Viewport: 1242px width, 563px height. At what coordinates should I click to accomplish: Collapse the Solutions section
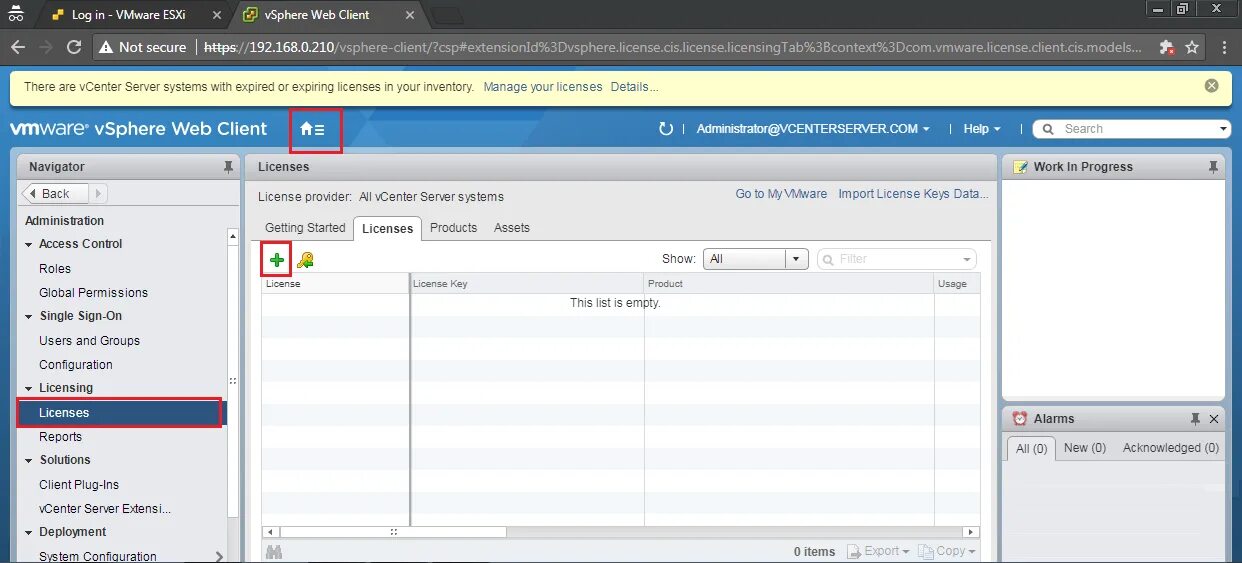29,460
